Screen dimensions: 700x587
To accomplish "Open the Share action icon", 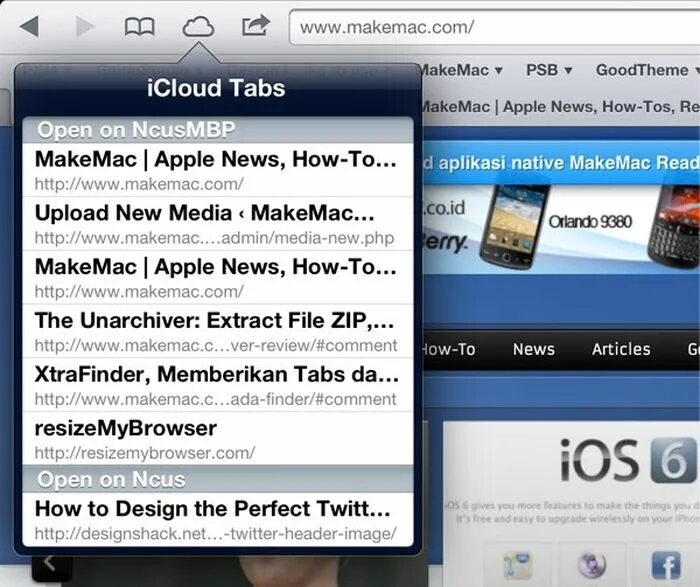I will point(256,25).
